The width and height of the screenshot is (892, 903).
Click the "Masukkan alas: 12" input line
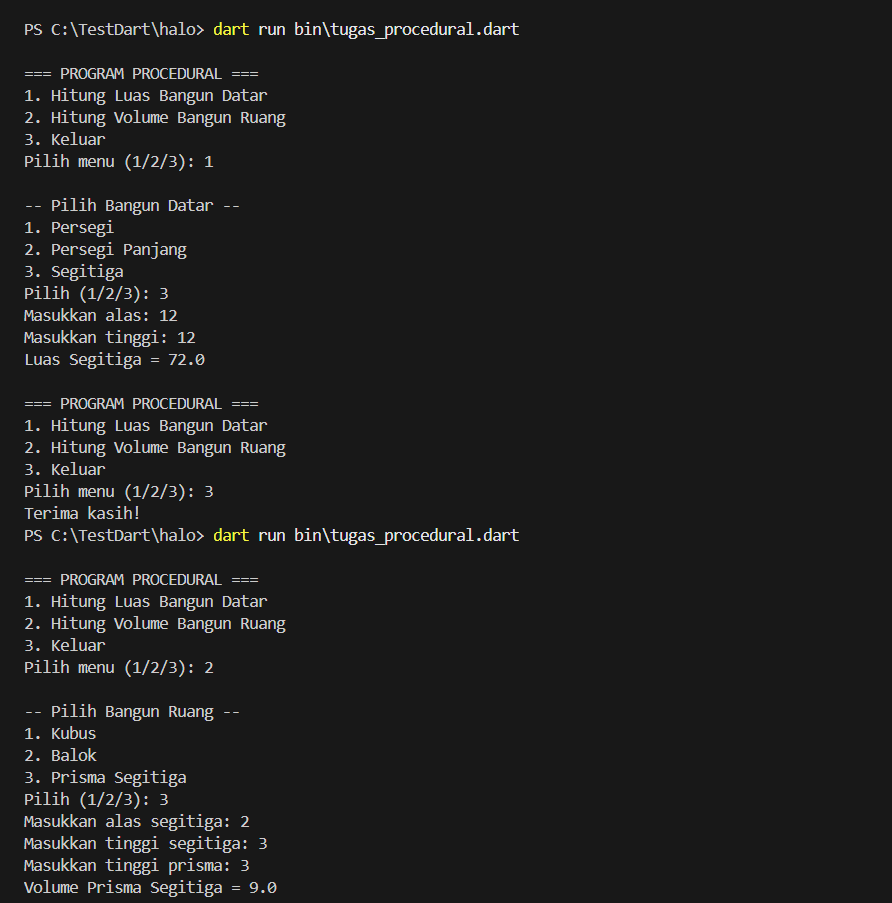point(100,315)
